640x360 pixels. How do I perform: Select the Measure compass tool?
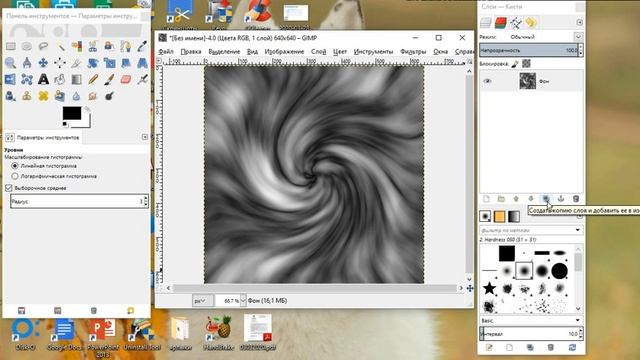coord(27,63)
